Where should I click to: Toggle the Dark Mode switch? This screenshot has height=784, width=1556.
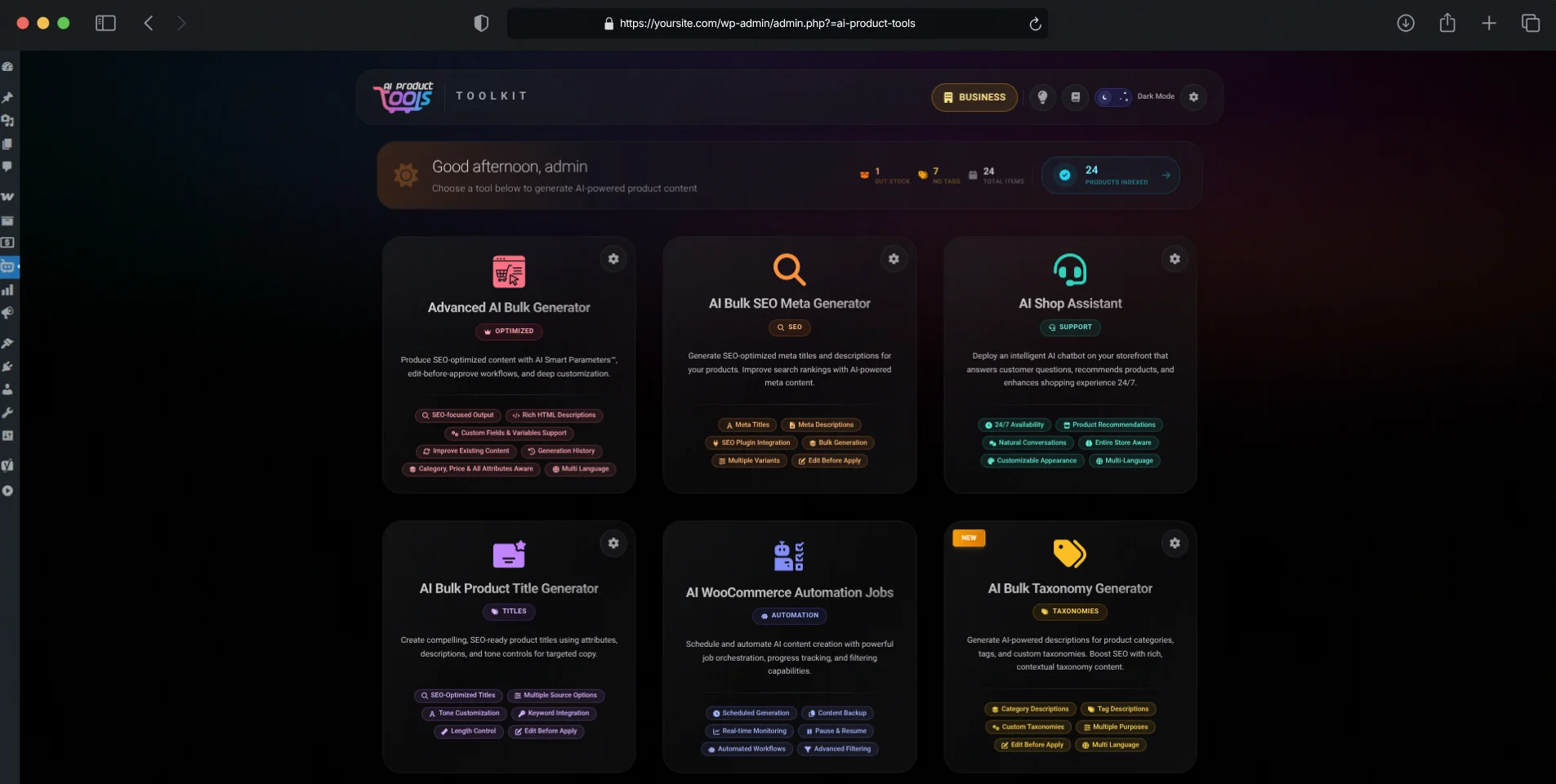[x=1113, y=97]
